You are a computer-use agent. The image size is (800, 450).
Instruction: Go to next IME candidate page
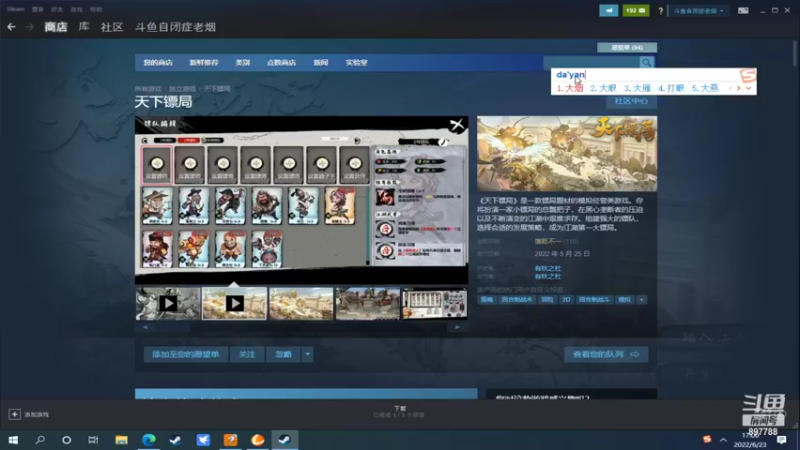click(x=738, y=88)
